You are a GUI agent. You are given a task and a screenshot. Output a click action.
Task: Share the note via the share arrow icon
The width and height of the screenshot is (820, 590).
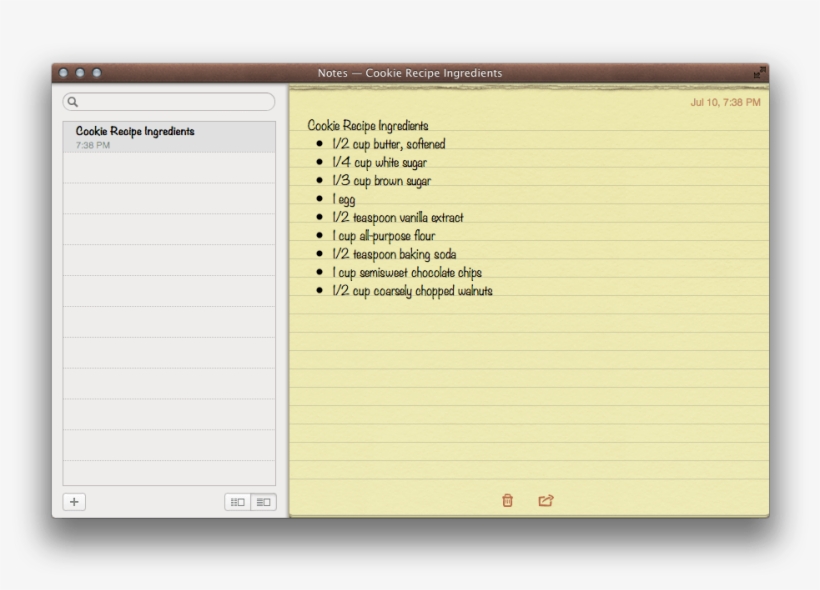[x=544, y=499]
